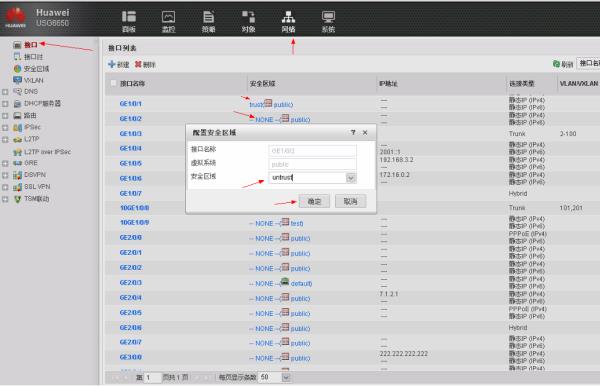Open the GE2/0/3 interface link
The height and width of the screenshot is (386, 600).
[130, 283]
